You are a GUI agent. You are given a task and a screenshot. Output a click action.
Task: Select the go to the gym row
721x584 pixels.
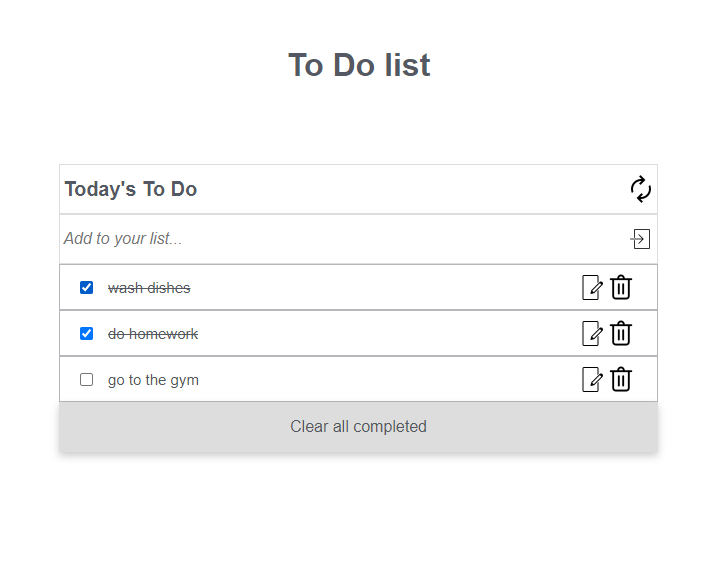coord(358,379)
